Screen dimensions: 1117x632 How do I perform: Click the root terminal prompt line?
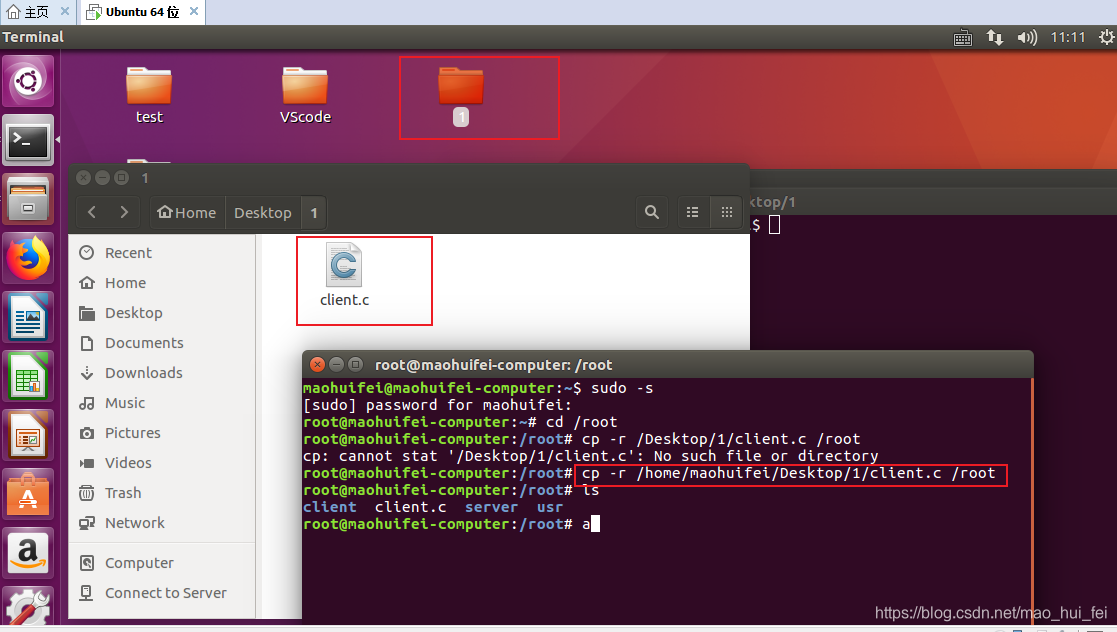point(452,524)
